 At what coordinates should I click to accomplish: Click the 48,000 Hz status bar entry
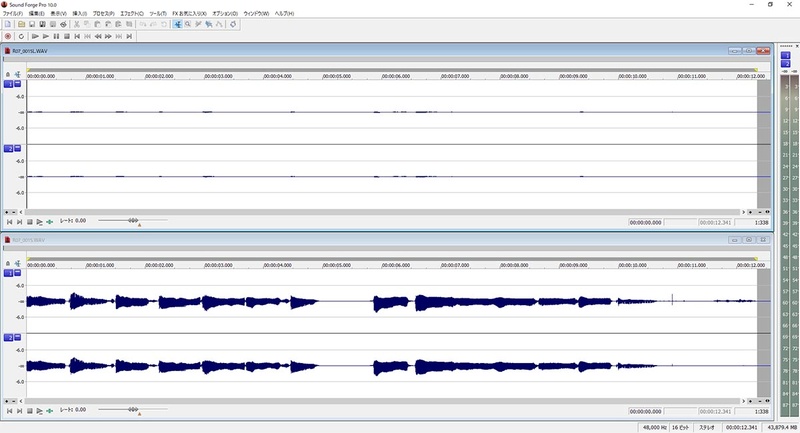tap(655, 427)
